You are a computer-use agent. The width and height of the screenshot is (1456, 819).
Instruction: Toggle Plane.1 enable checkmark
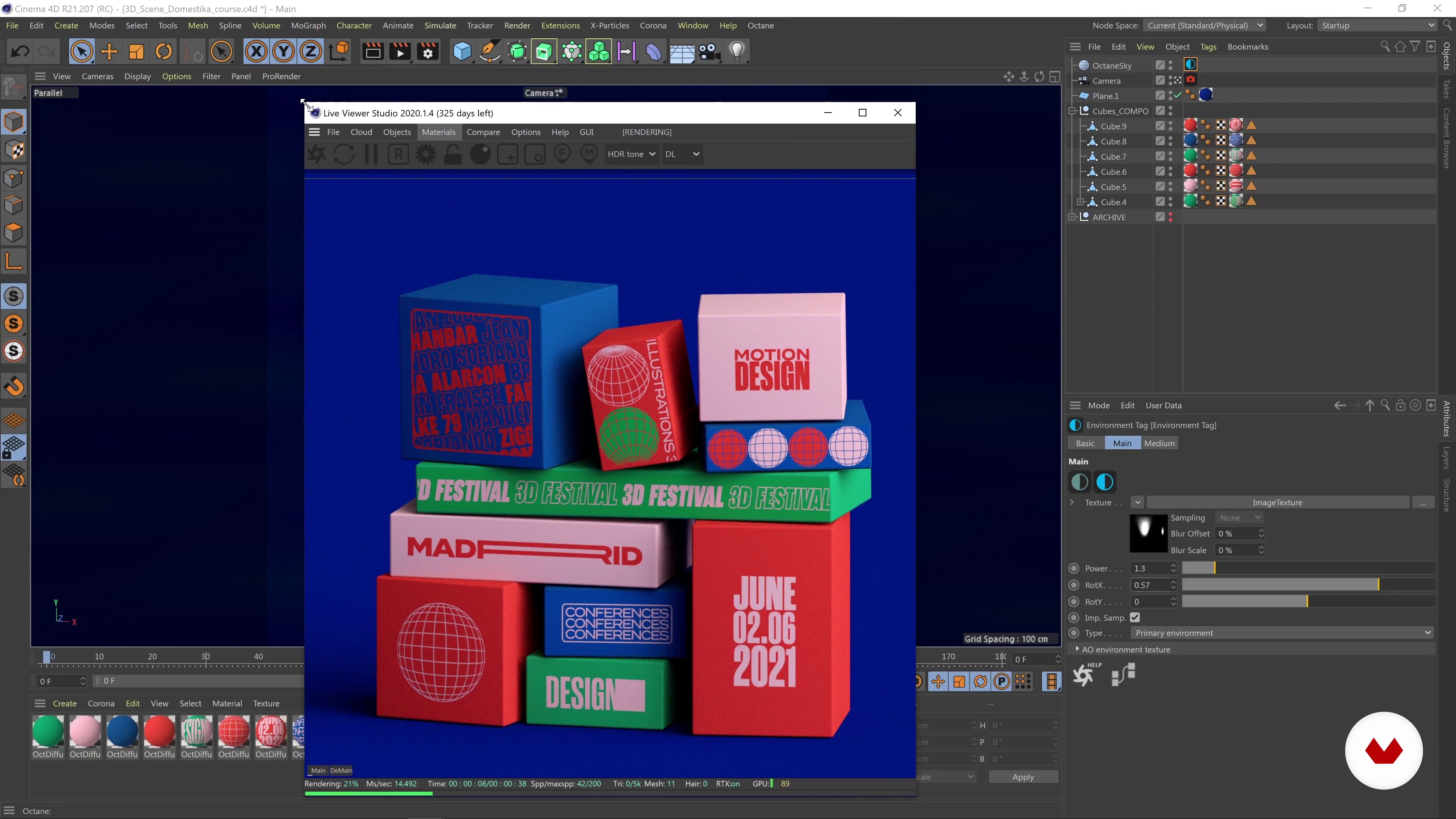1178,96
